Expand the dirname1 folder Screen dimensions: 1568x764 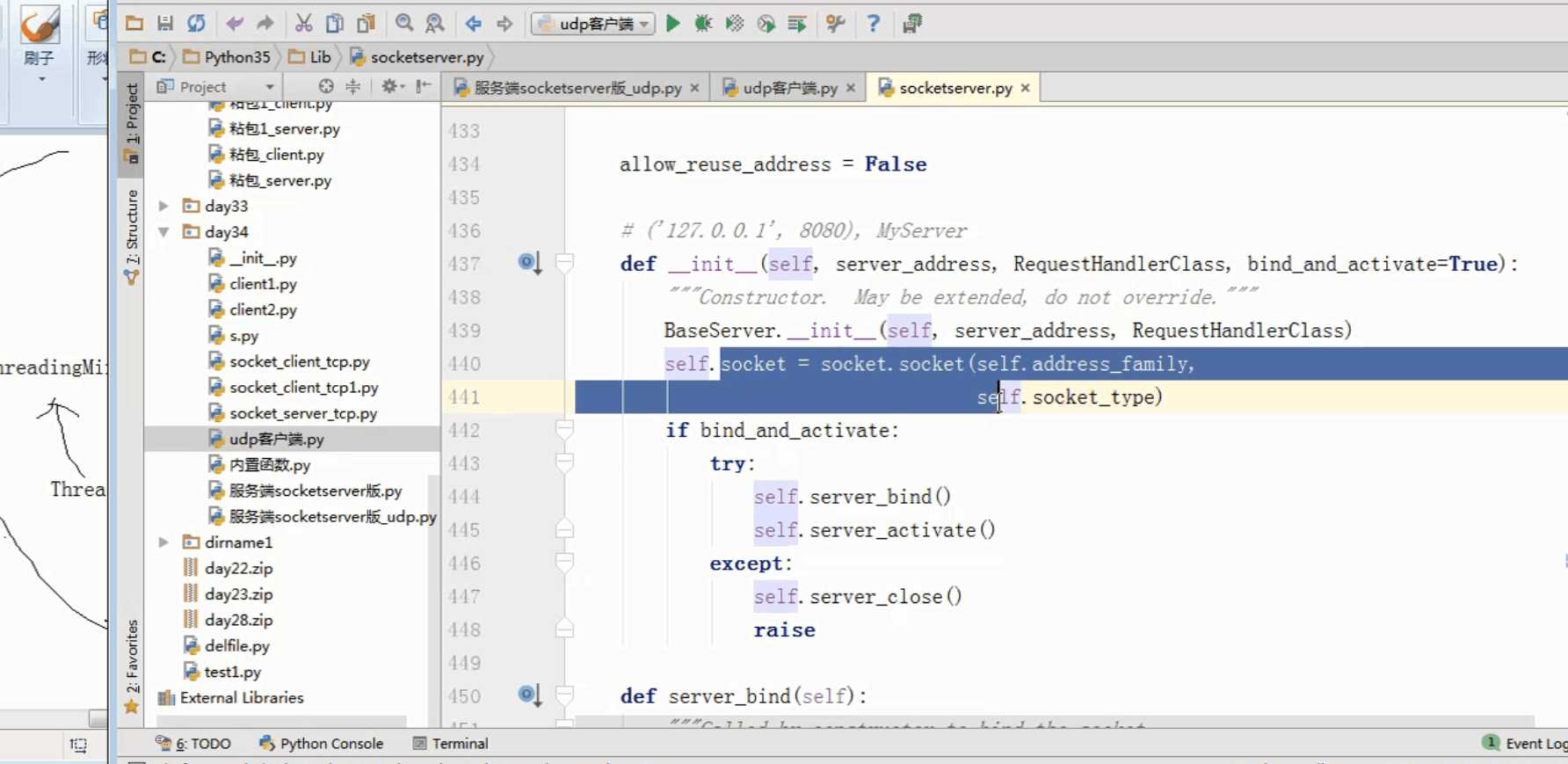pyautogui.click(x=163, y=542)
